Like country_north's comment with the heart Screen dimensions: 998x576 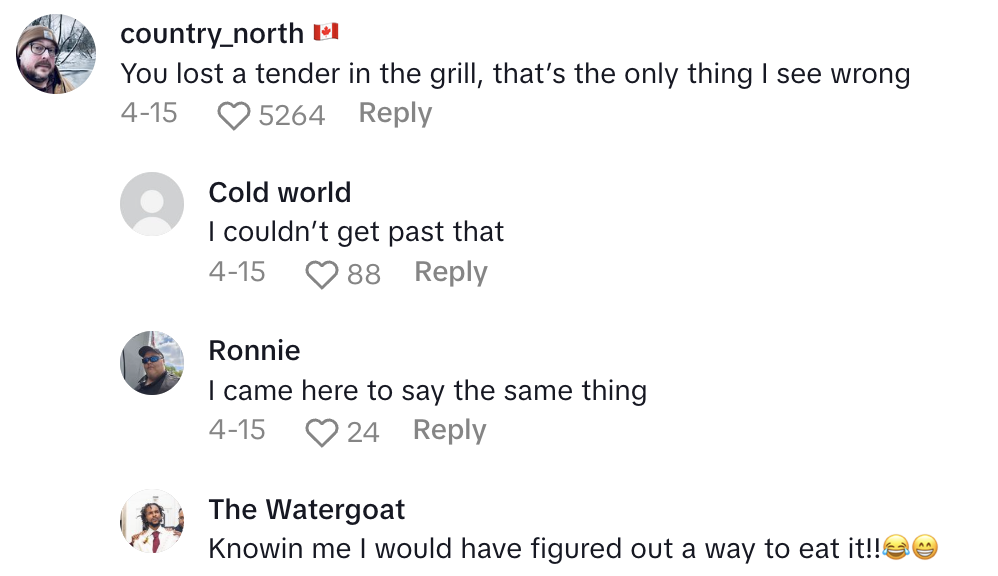pyautogui.click(x=234, y=116)
